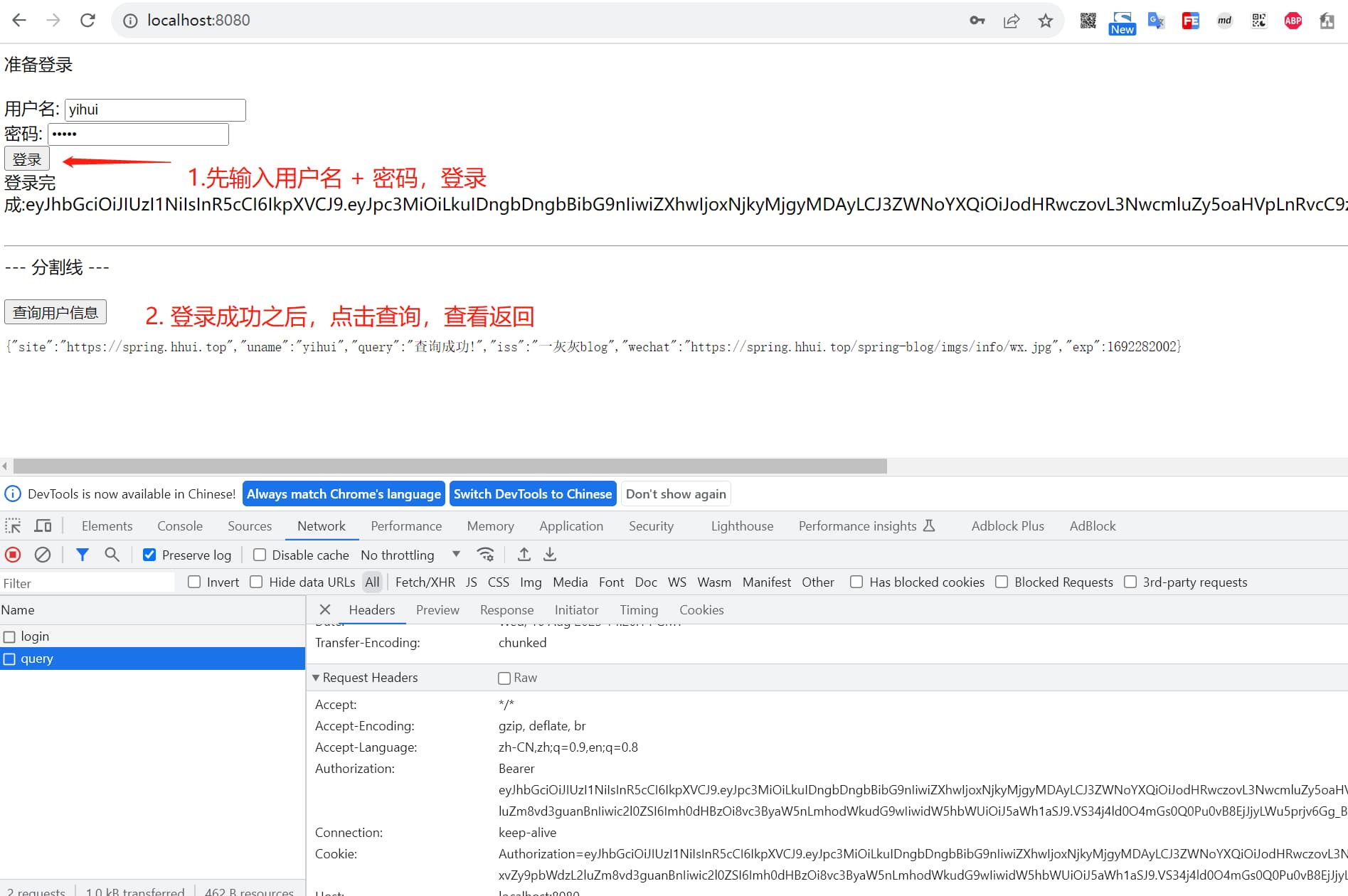Collapse the Request Headers section
This screenshot has height=896, width=1348.
pos(316,678)
